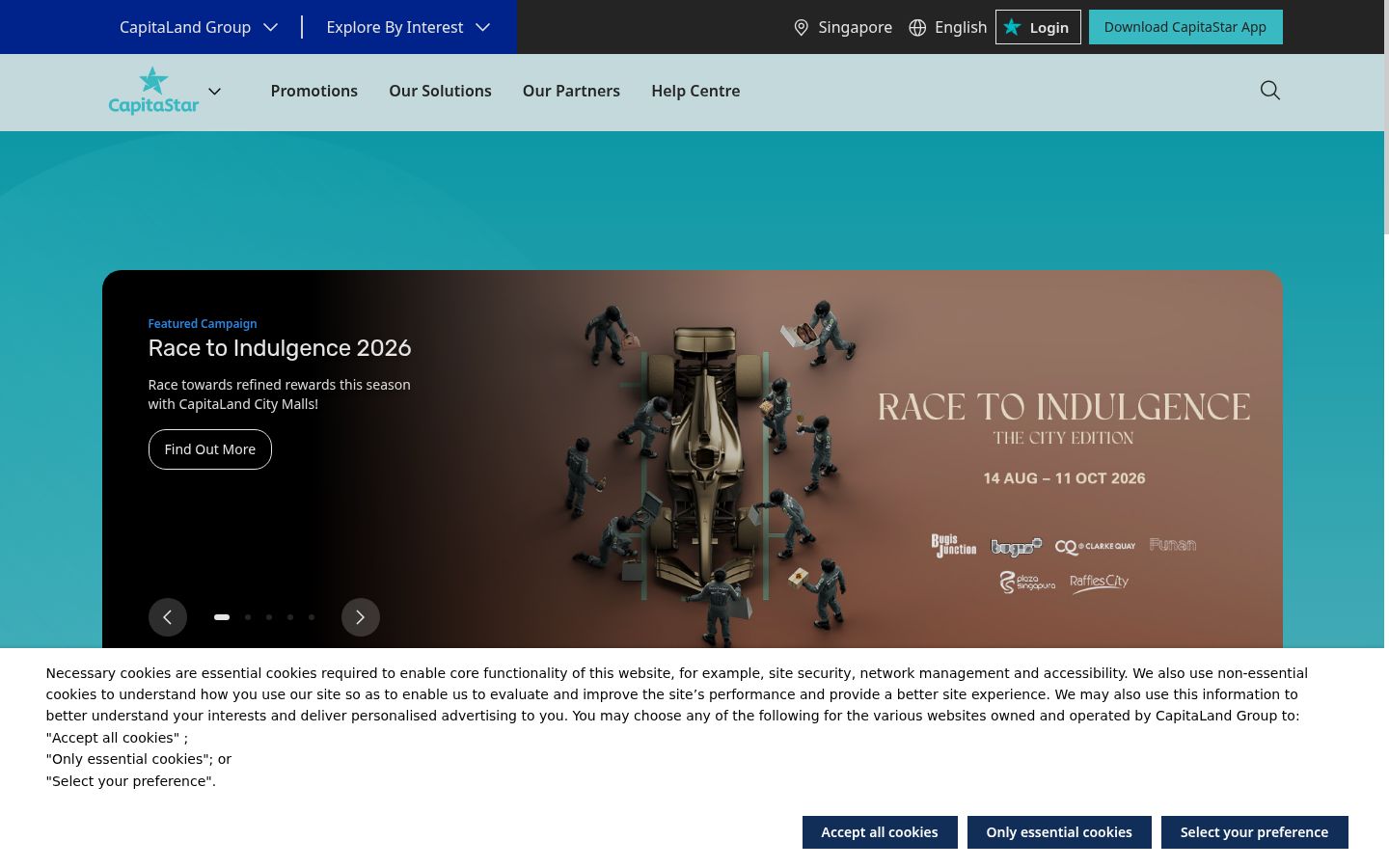Click the Singapore location pin icon
Viewport: 1389px width, 868px height.
tap(801, 28)
